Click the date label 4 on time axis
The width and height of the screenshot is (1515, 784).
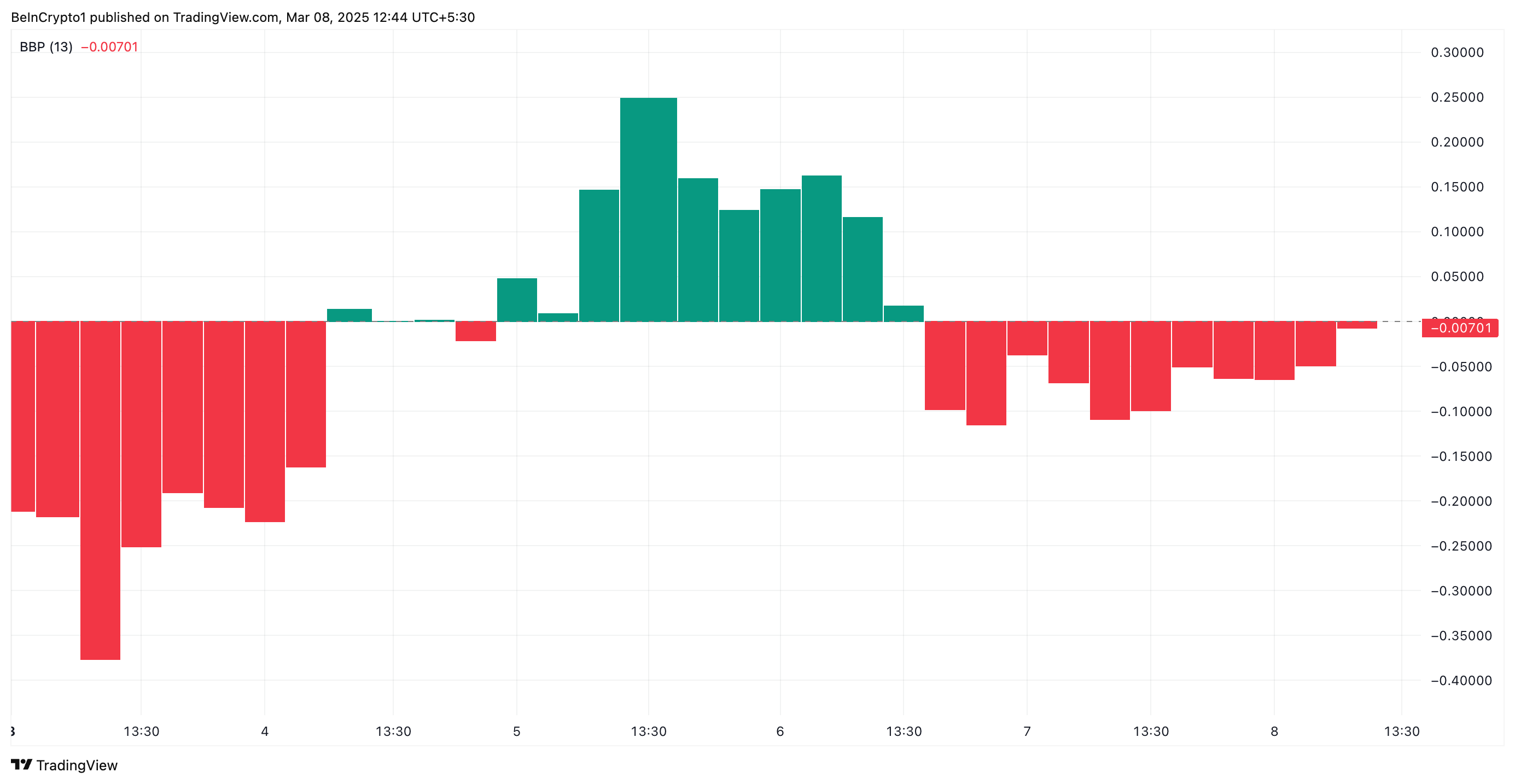pos(265,731)
